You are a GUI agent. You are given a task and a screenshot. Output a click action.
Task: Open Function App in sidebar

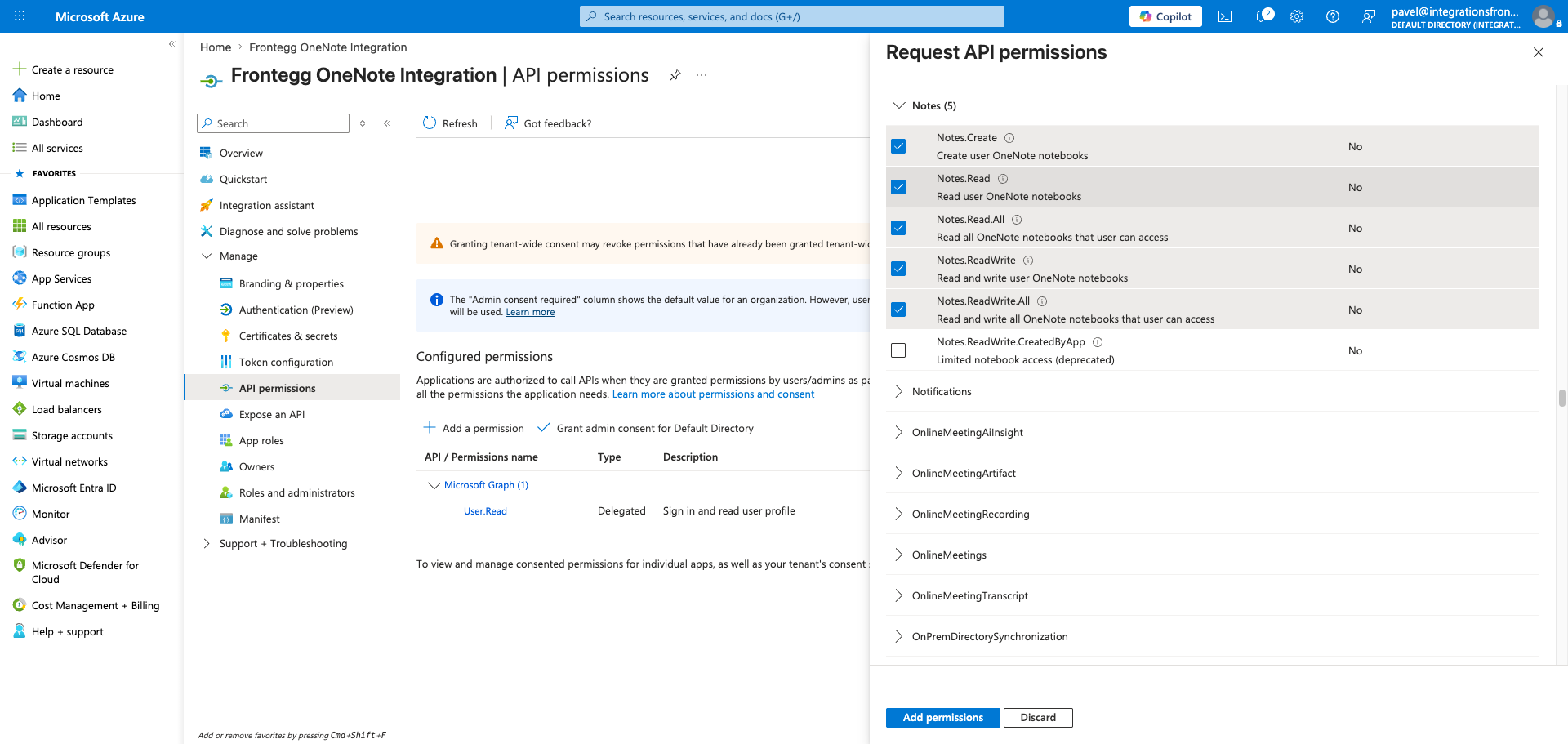point(63,305)
